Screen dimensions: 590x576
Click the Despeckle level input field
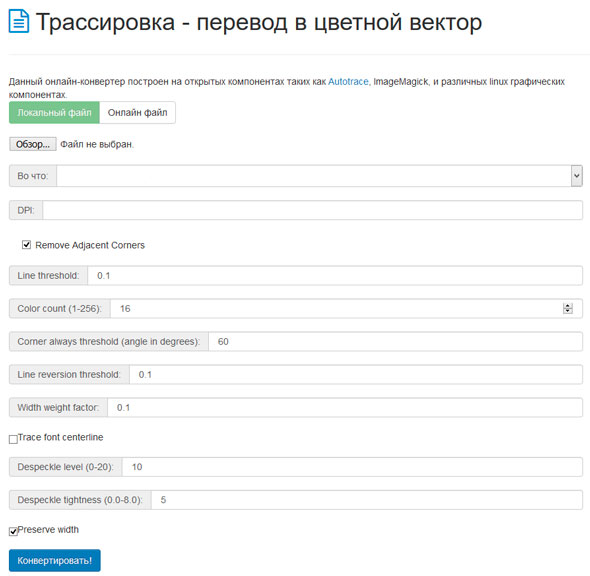point(353,467)
